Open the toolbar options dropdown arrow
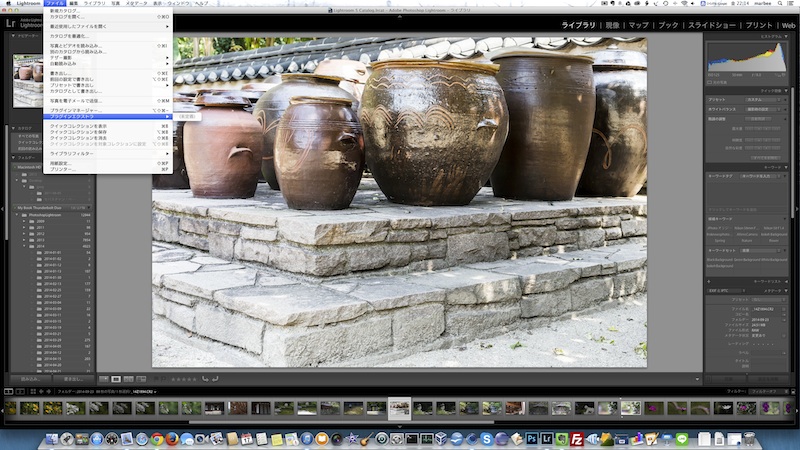 coord(697,379)
